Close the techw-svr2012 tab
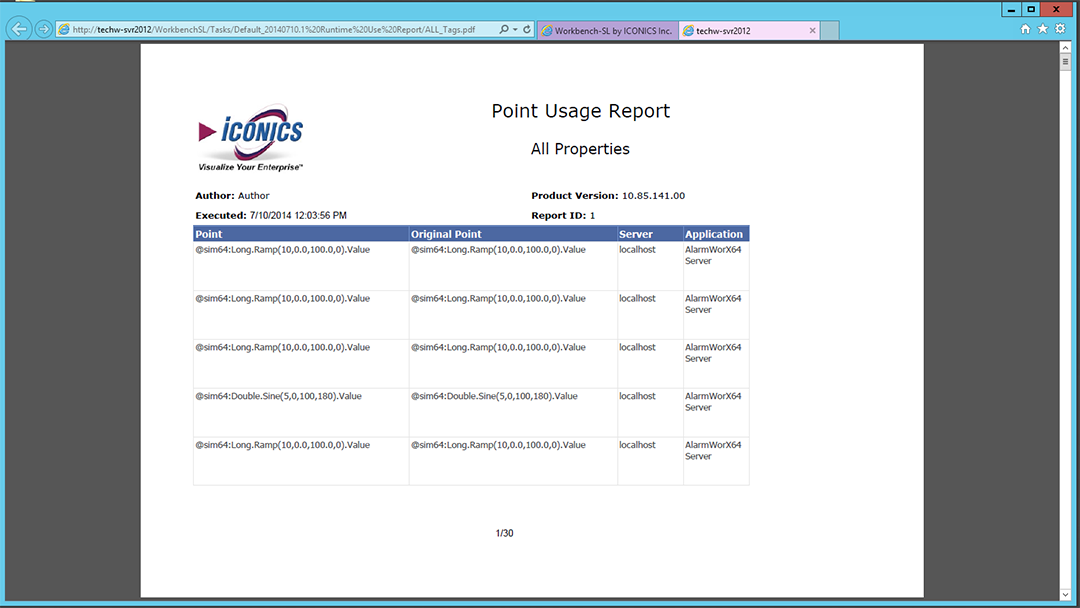The width and height of the screenshot is (1080, 608). (x=812, y=31)
